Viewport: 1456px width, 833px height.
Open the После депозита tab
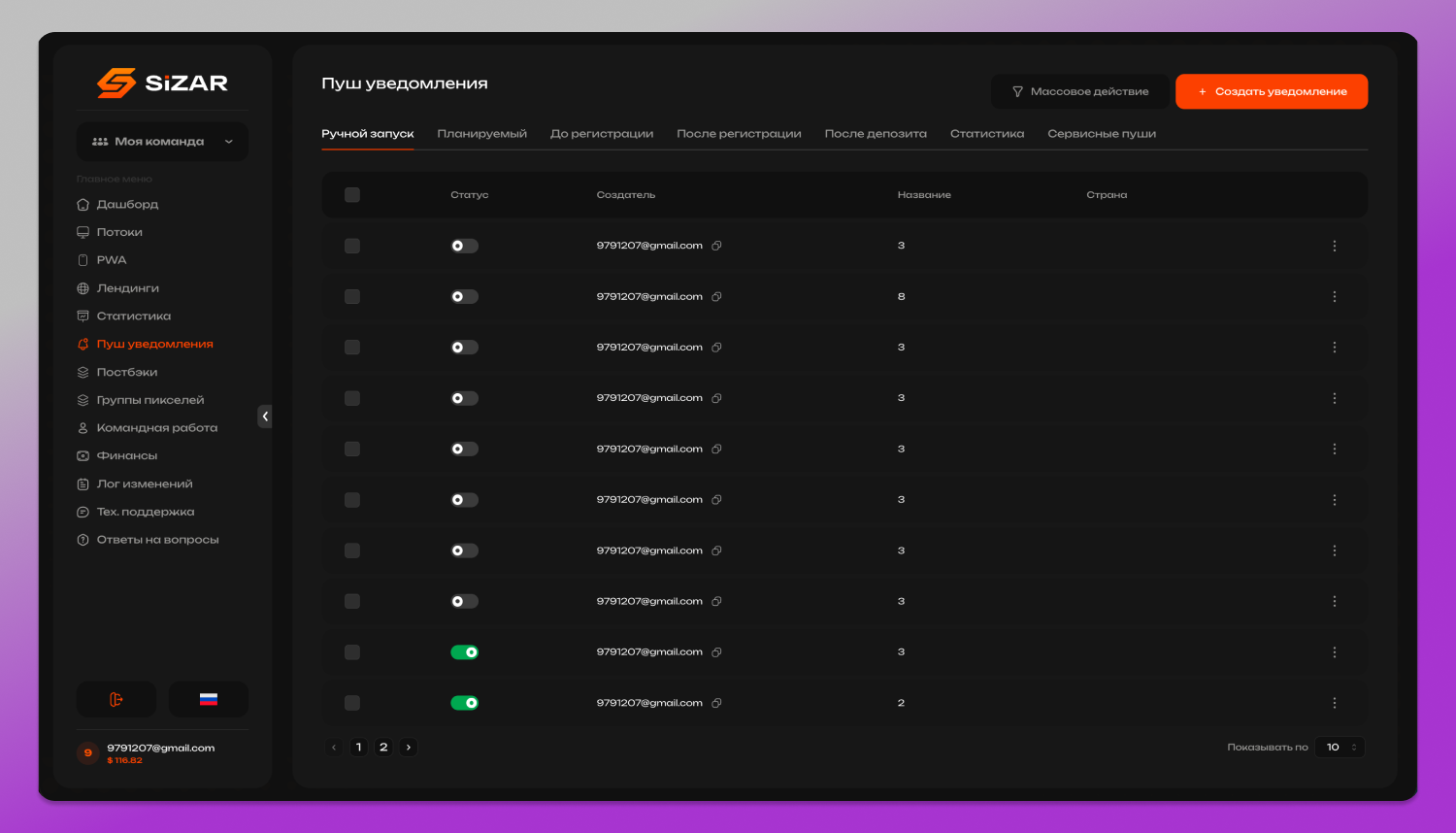click(876, 134)
